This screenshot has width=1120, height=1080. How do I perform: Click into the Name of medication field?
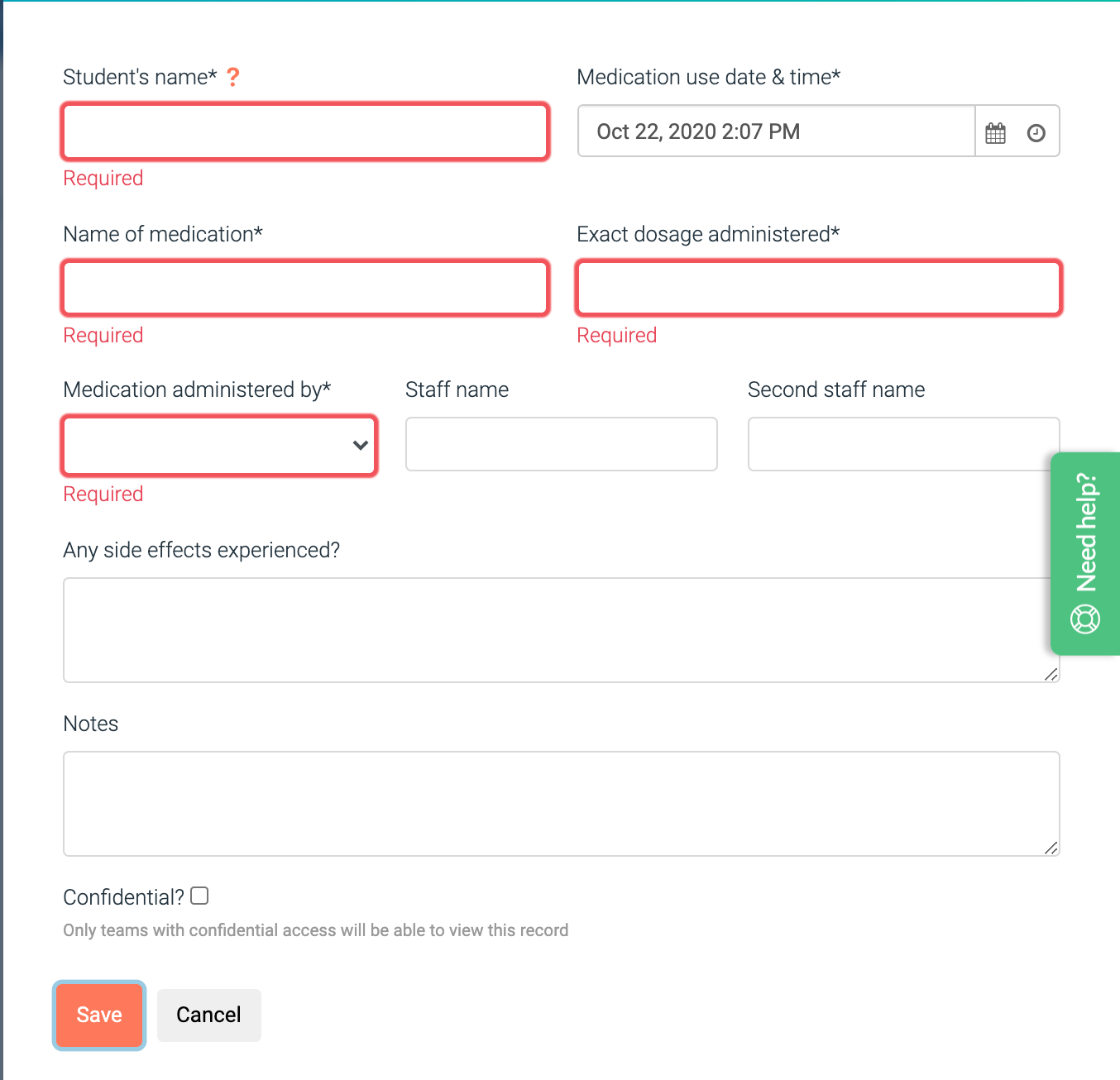pyautogui.click(x=305, y=288)
